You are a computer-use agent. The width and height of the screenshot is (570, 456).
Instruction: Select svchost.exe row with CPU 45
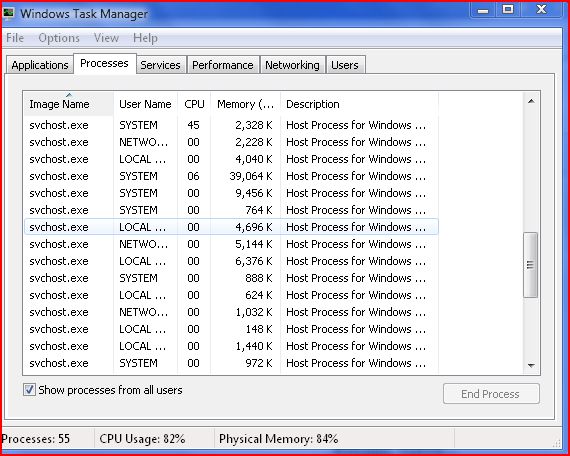(x=231, y=125)
